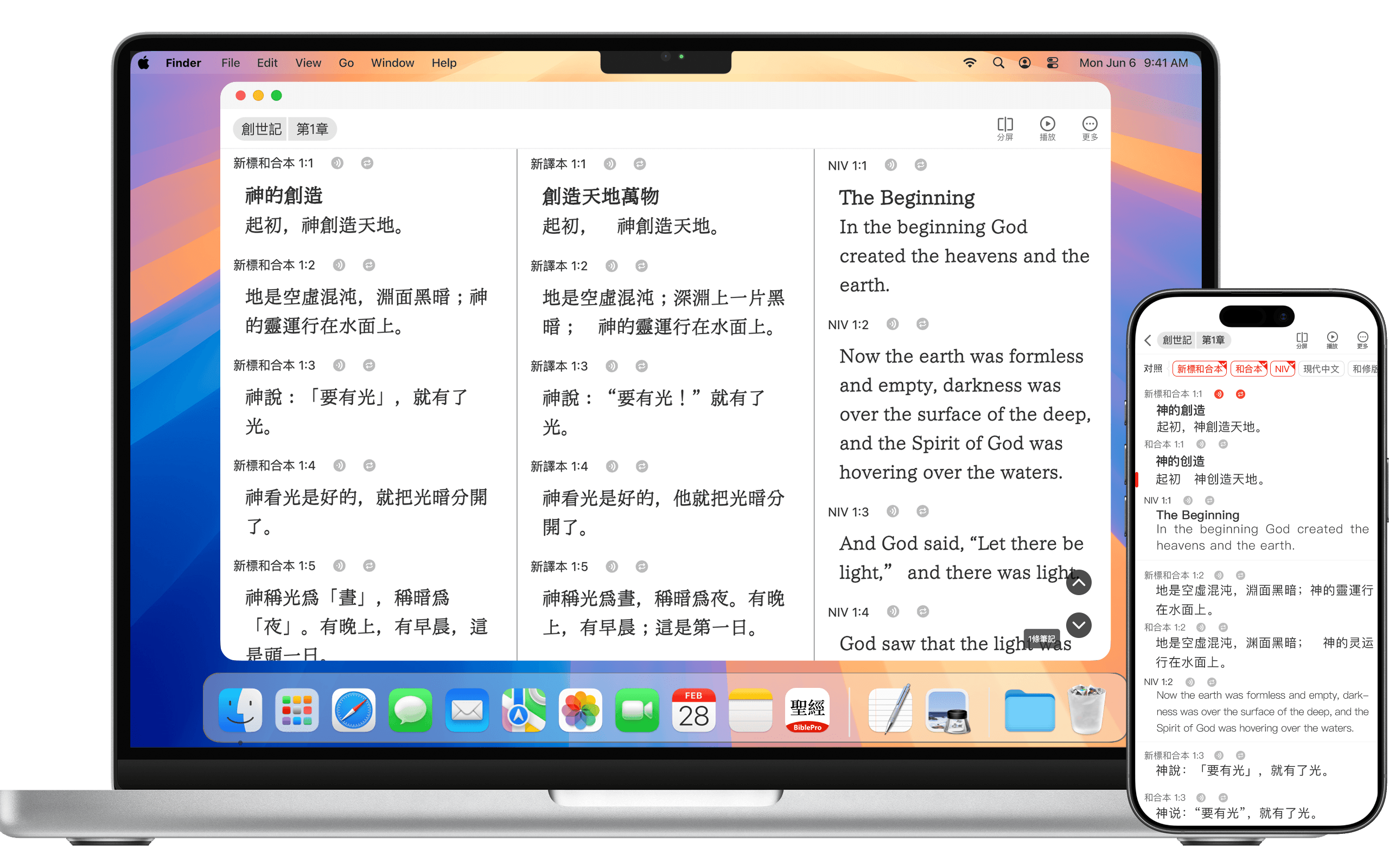Toggle 現代中文 comparison tag on iPhone
The width and height of the screenshot is (1389, 868).
coord(1321,369)
